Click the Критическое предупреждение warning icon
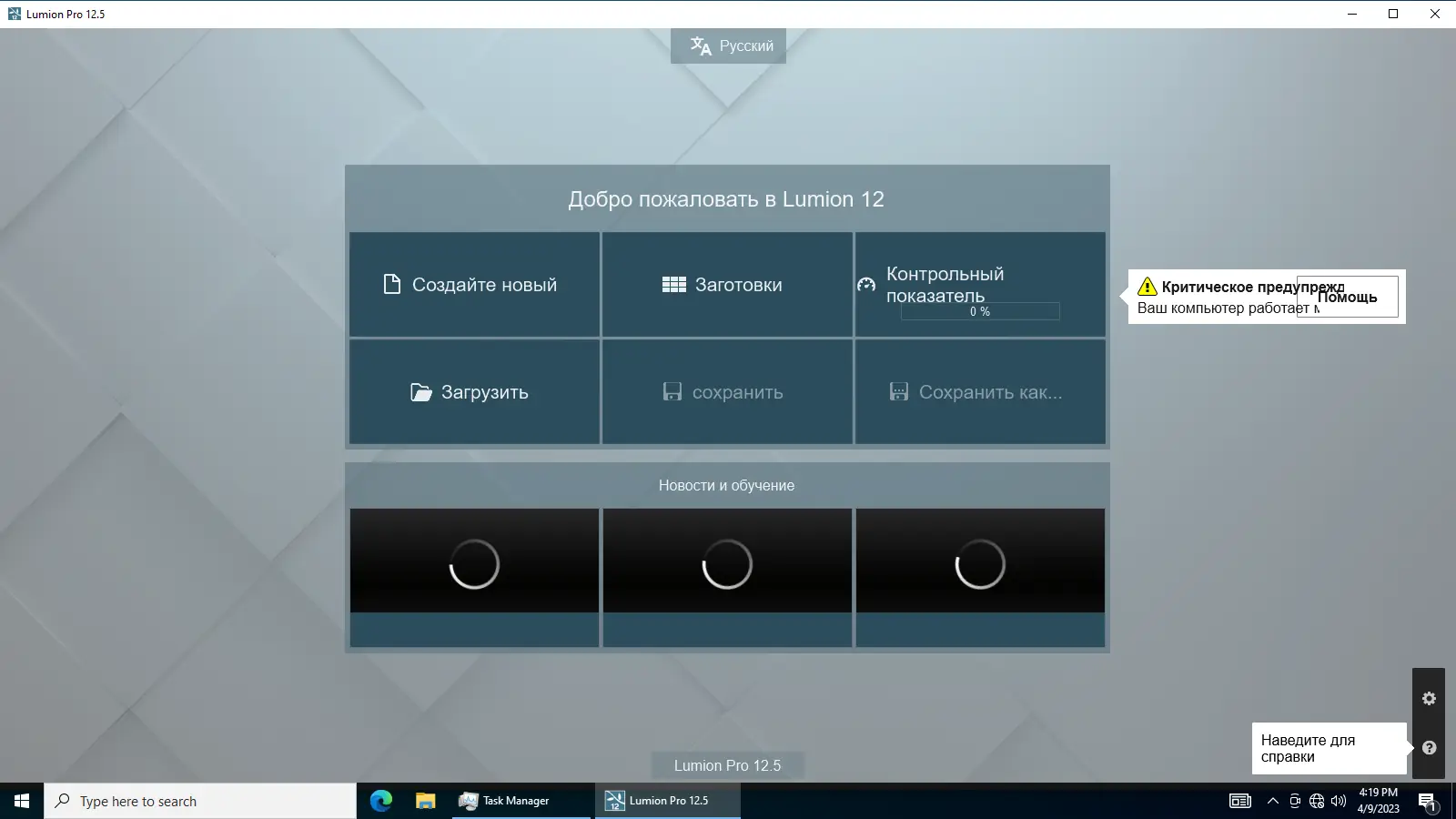 (1148, 287)
